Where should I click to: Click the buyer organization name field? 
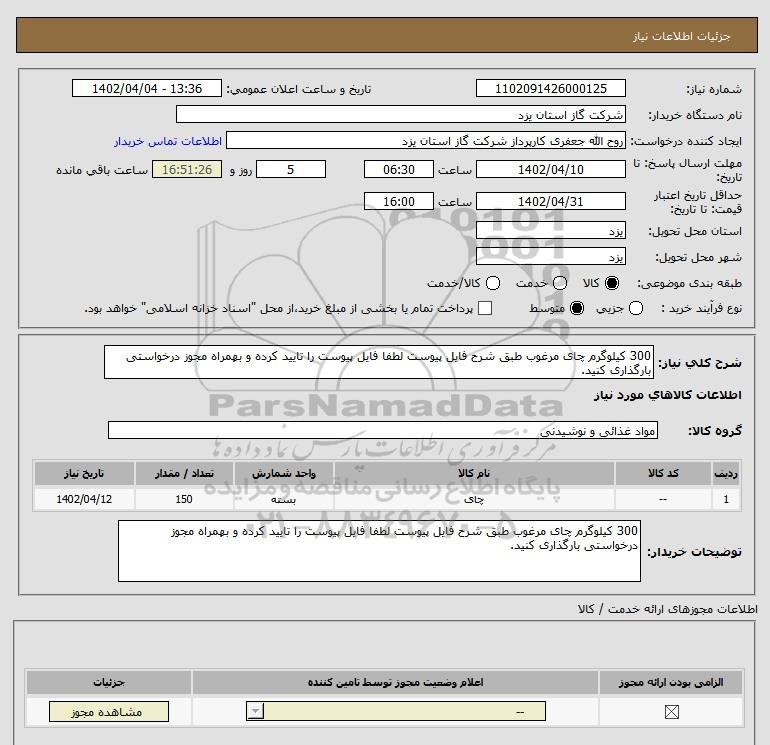401,114
